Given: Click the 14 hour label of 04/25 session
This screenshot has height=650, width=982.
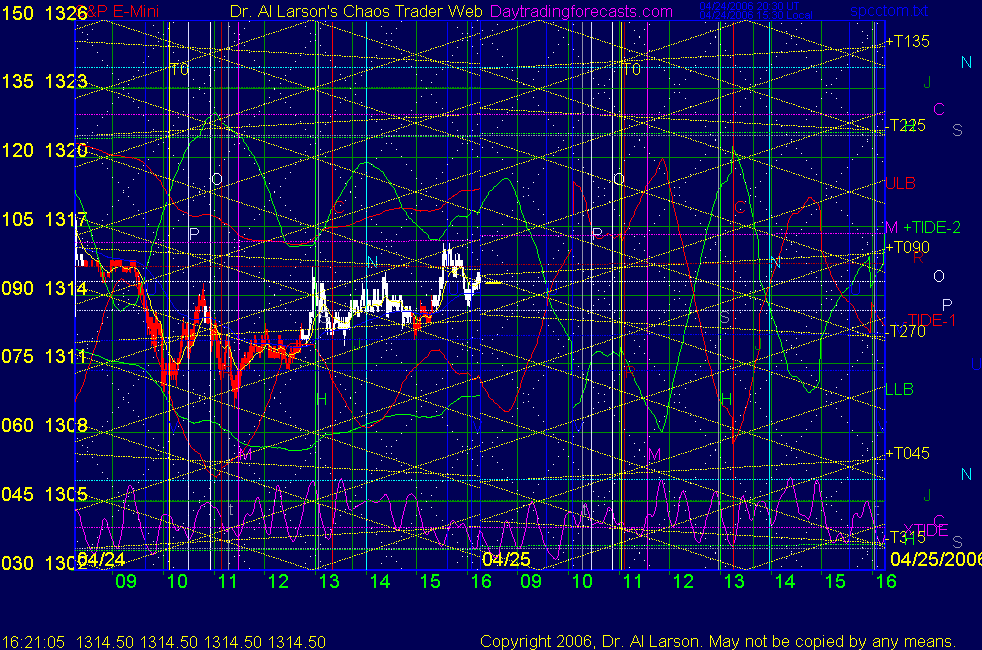Looking at the screenshot, I should tap(785, 581).
